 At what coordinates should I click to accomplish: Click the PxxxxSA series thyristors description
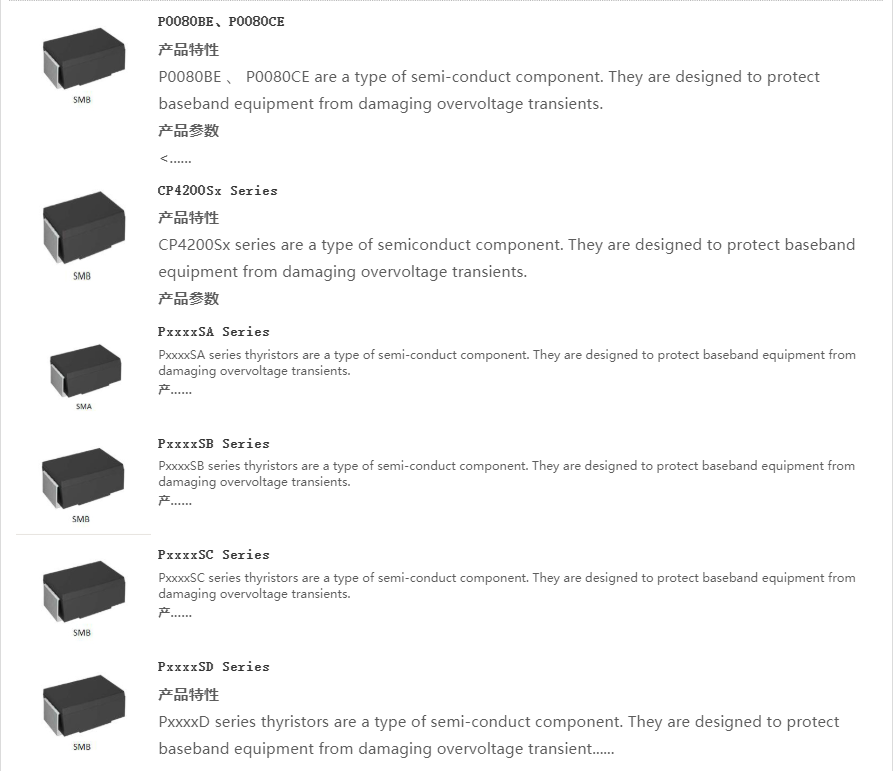[507, 363]
